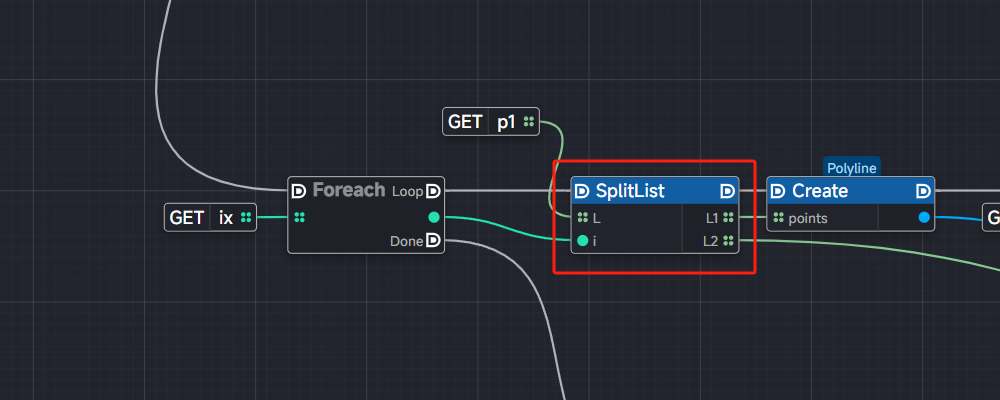The height and width of the screenshot is (400, 1000).
Task: Click the SplitList L1 output port
Action: tap(729, 217)
